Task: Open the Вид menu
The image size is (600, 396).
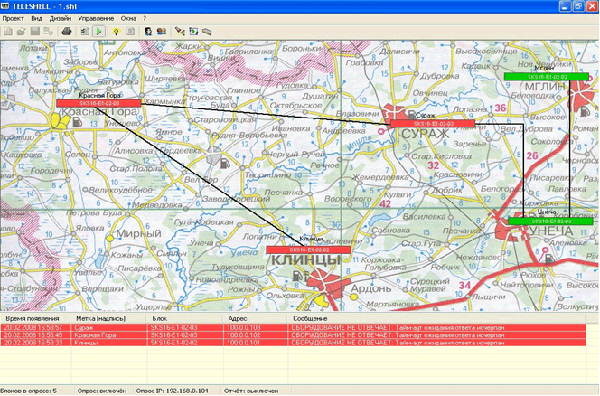Action: point(37,18)
